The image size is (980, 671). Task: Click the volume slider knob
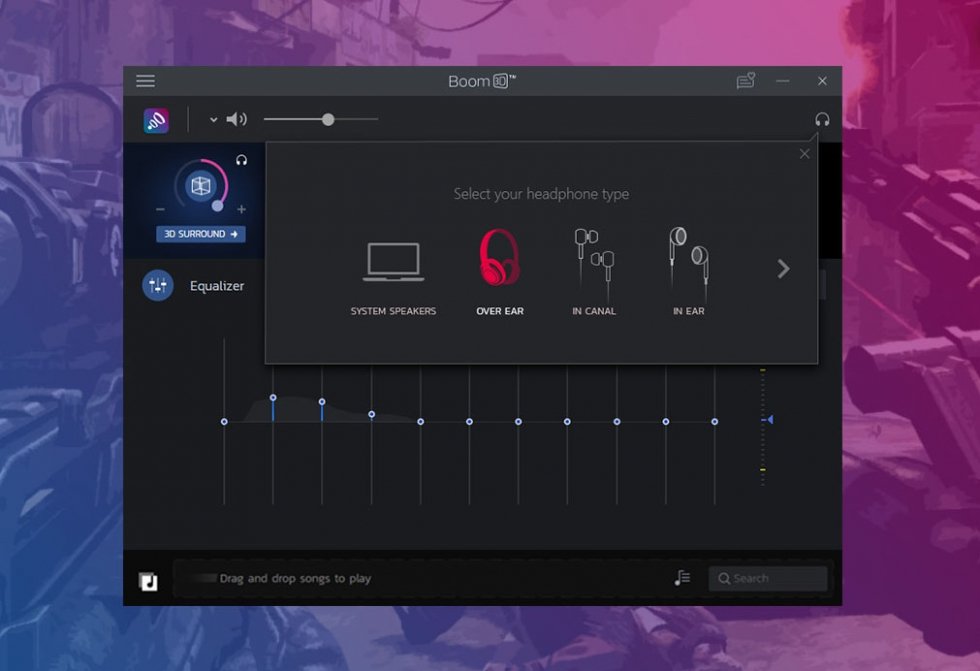tap(328, 119)
